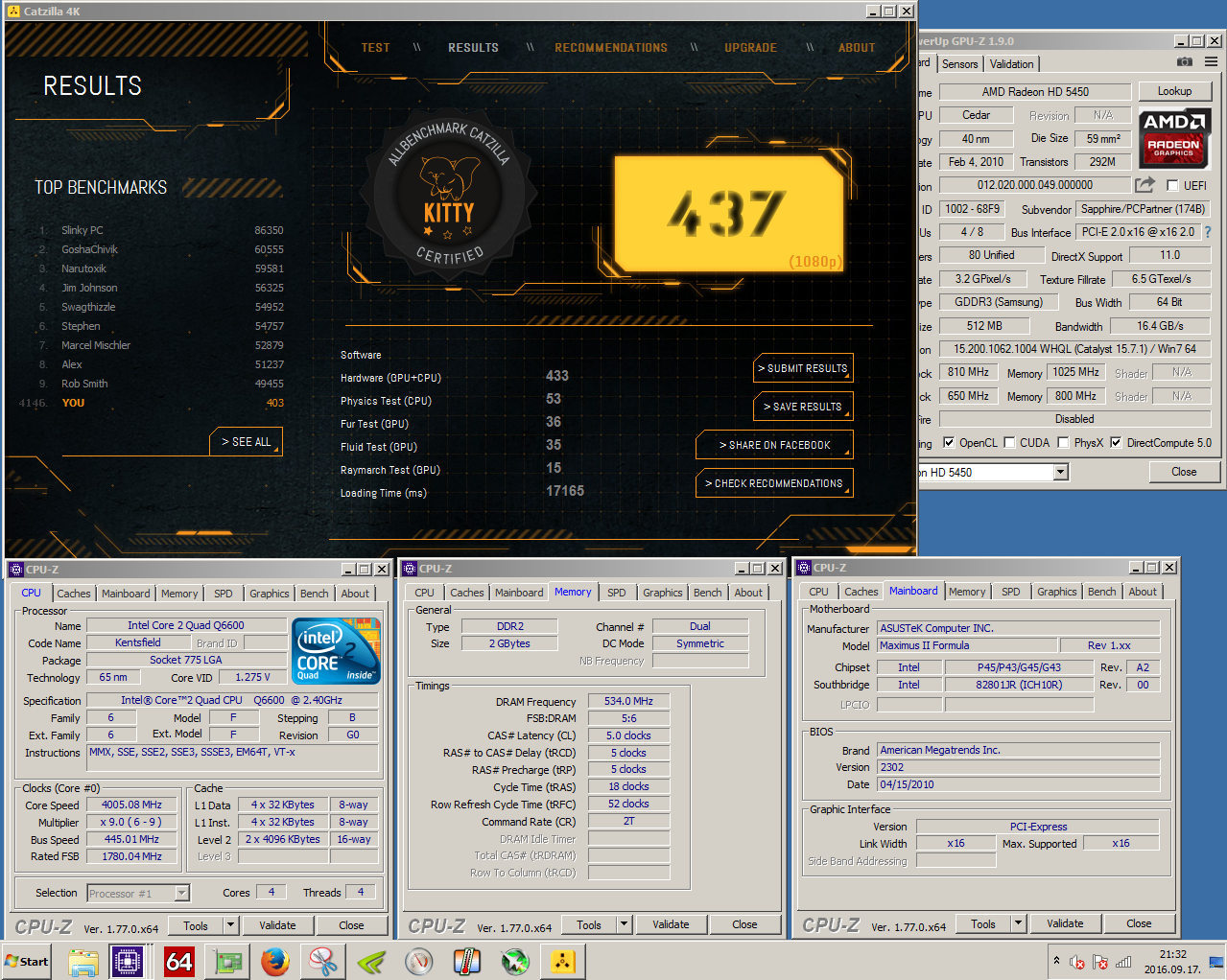Click SHARE ON FACEBOOK button

coord(774,445)
